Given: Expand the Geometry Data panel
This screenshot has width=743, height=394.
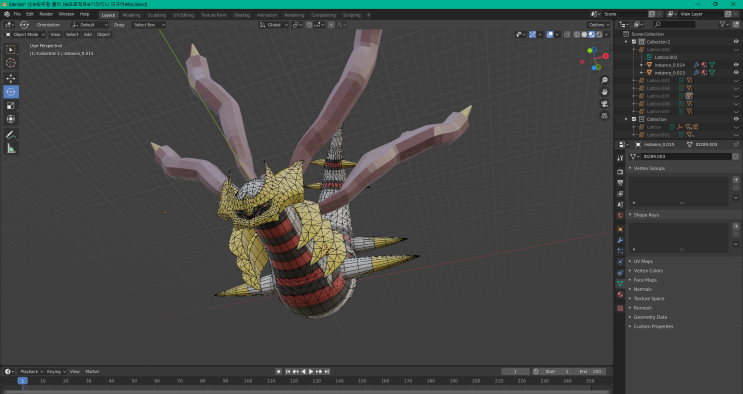Looking at the screenshot, I should 650,317.
